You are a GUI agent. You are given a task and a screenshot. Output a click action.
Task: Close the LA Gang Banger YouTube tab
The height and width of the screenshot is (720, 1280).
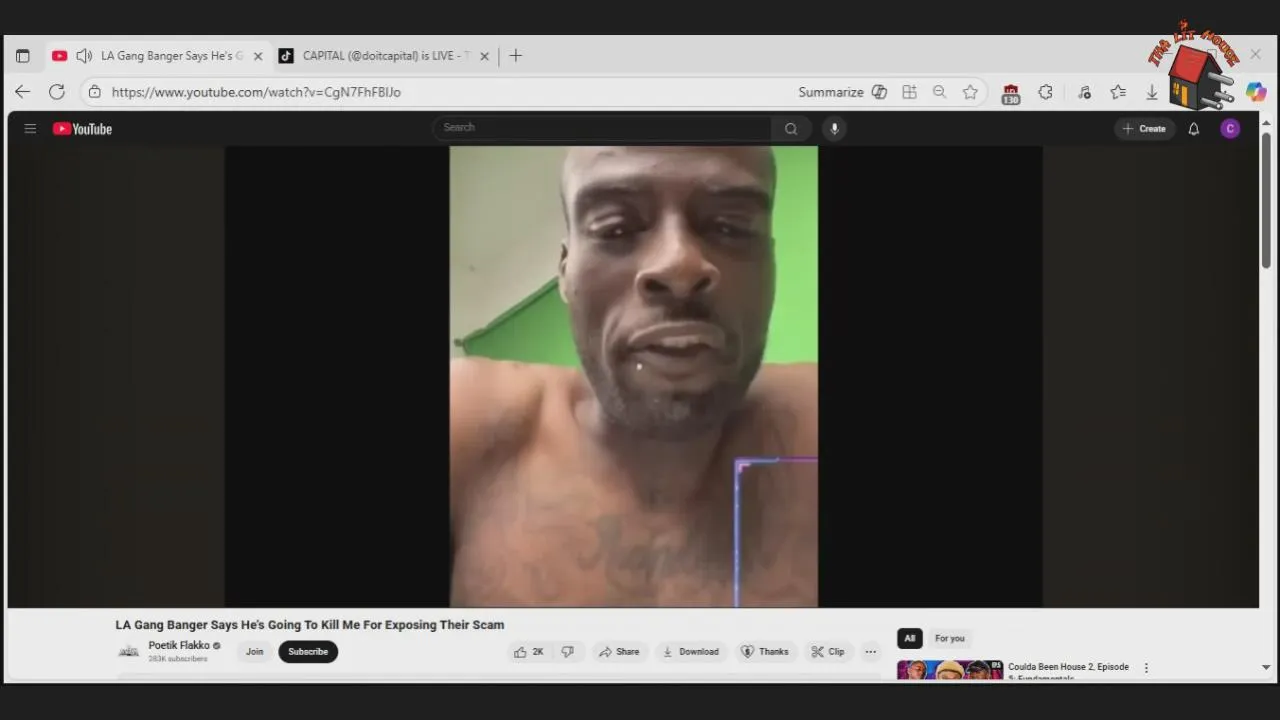258,56
